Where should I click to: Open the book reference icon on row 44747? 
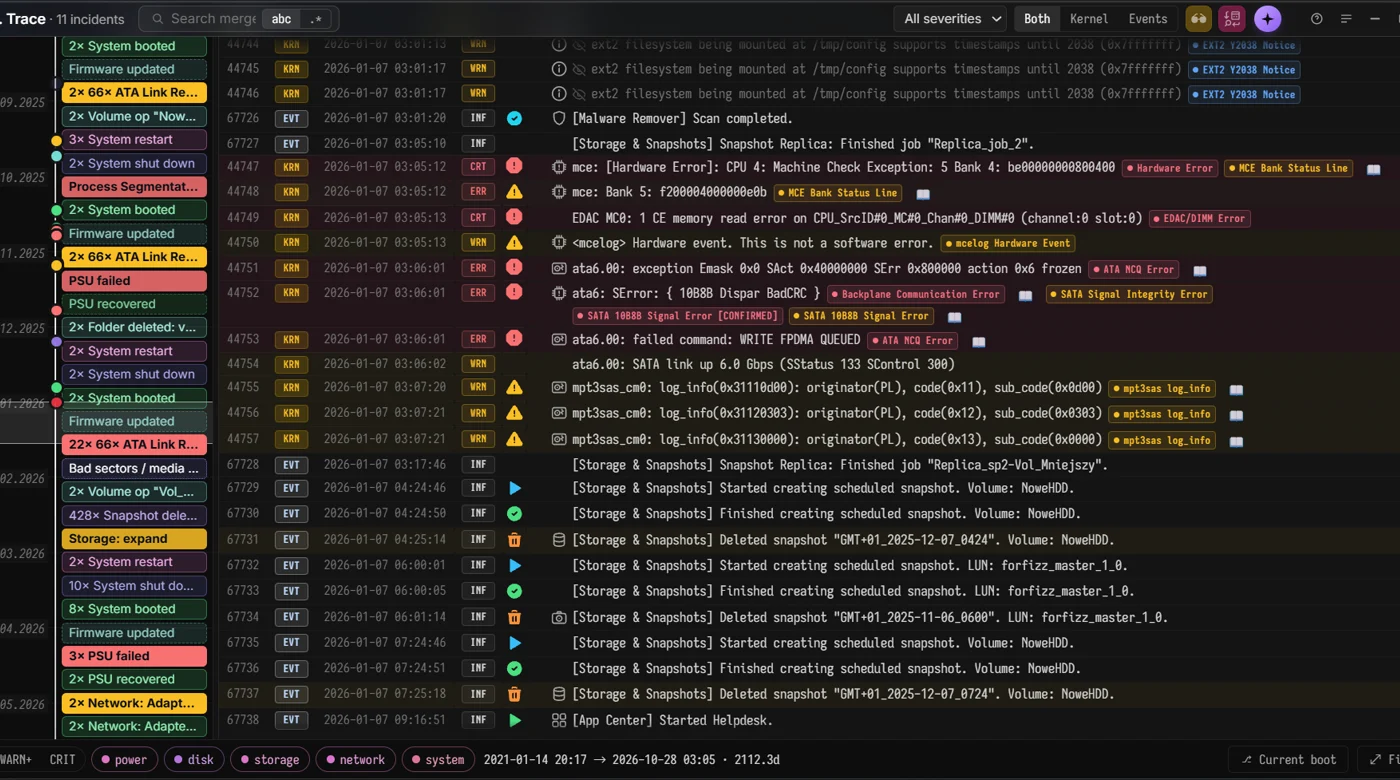pyautogui.click(x=1374, y=169)
